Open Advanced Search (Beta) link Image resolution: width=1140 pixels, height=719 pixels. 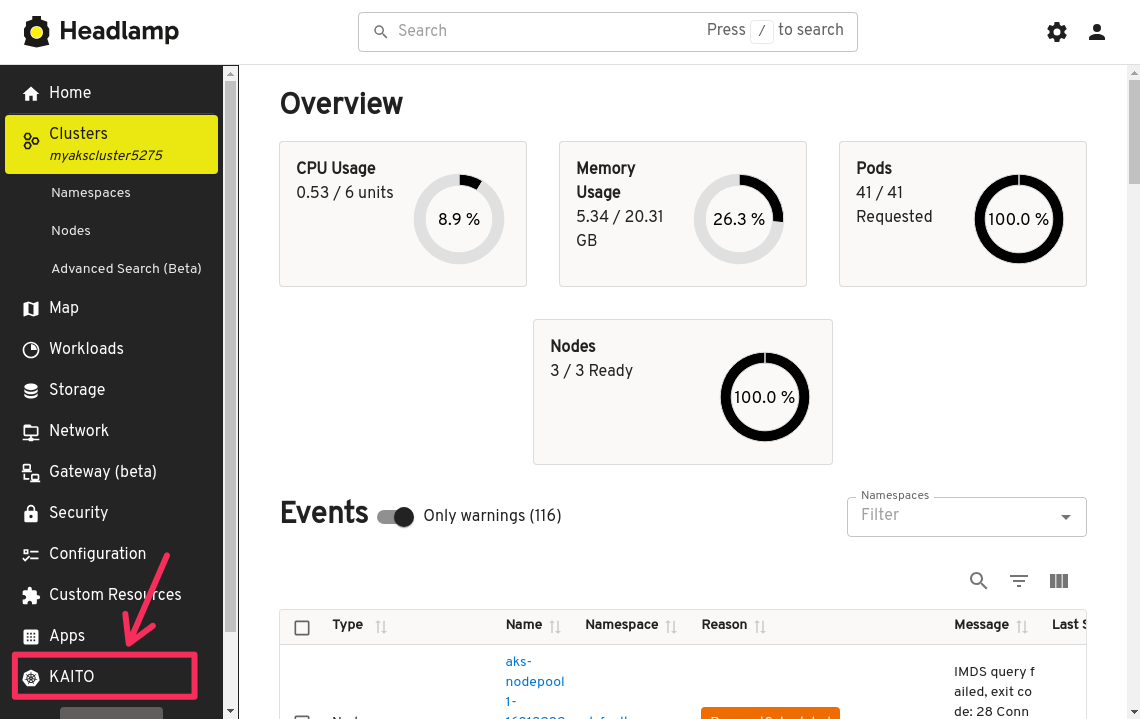126,269
